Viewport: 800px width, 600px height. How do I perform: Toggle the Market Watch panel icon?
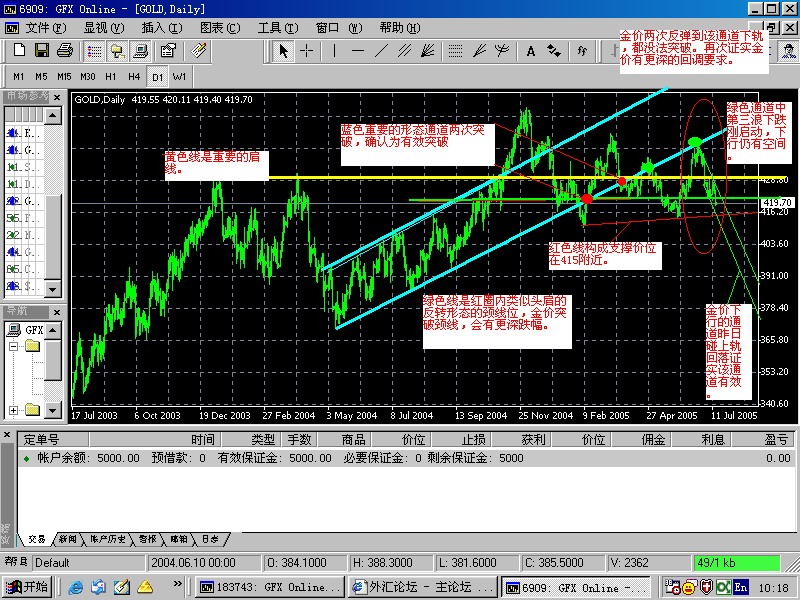94,51
